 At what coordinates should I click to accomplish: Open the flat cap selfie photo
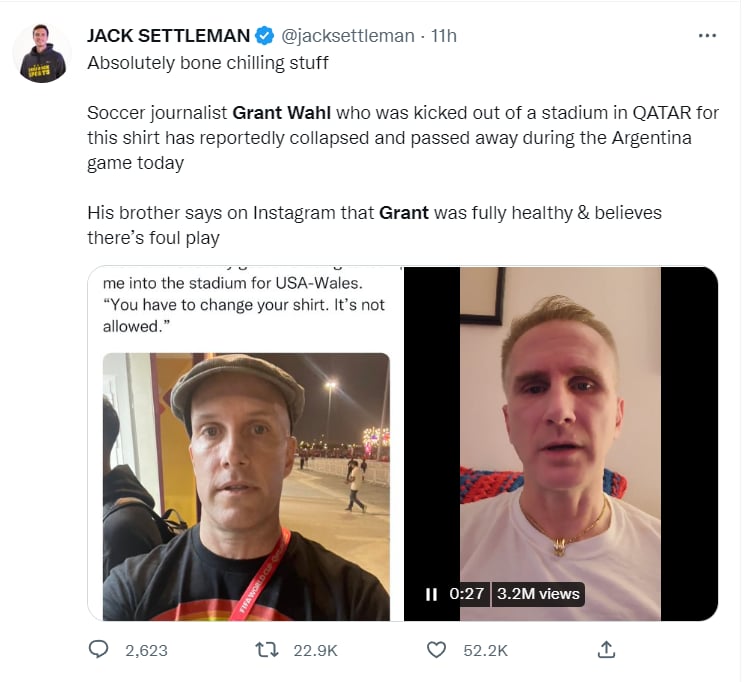coord(246,486)
